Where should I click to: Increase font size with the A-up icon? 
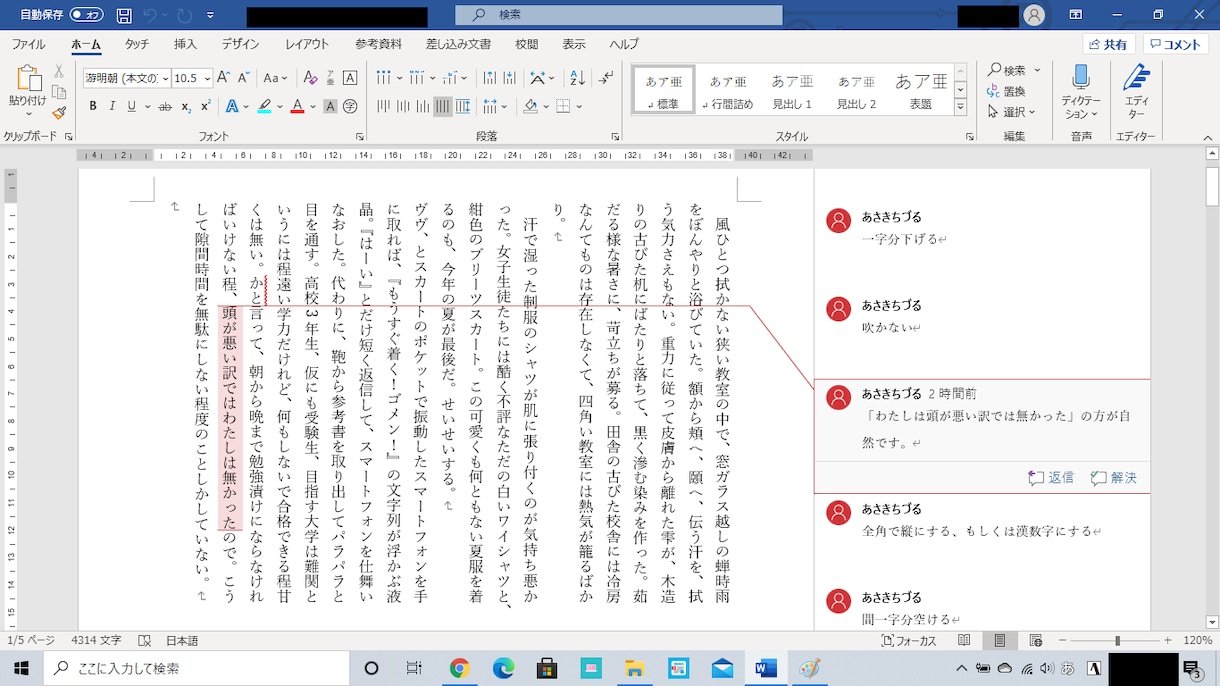point(224,78)
